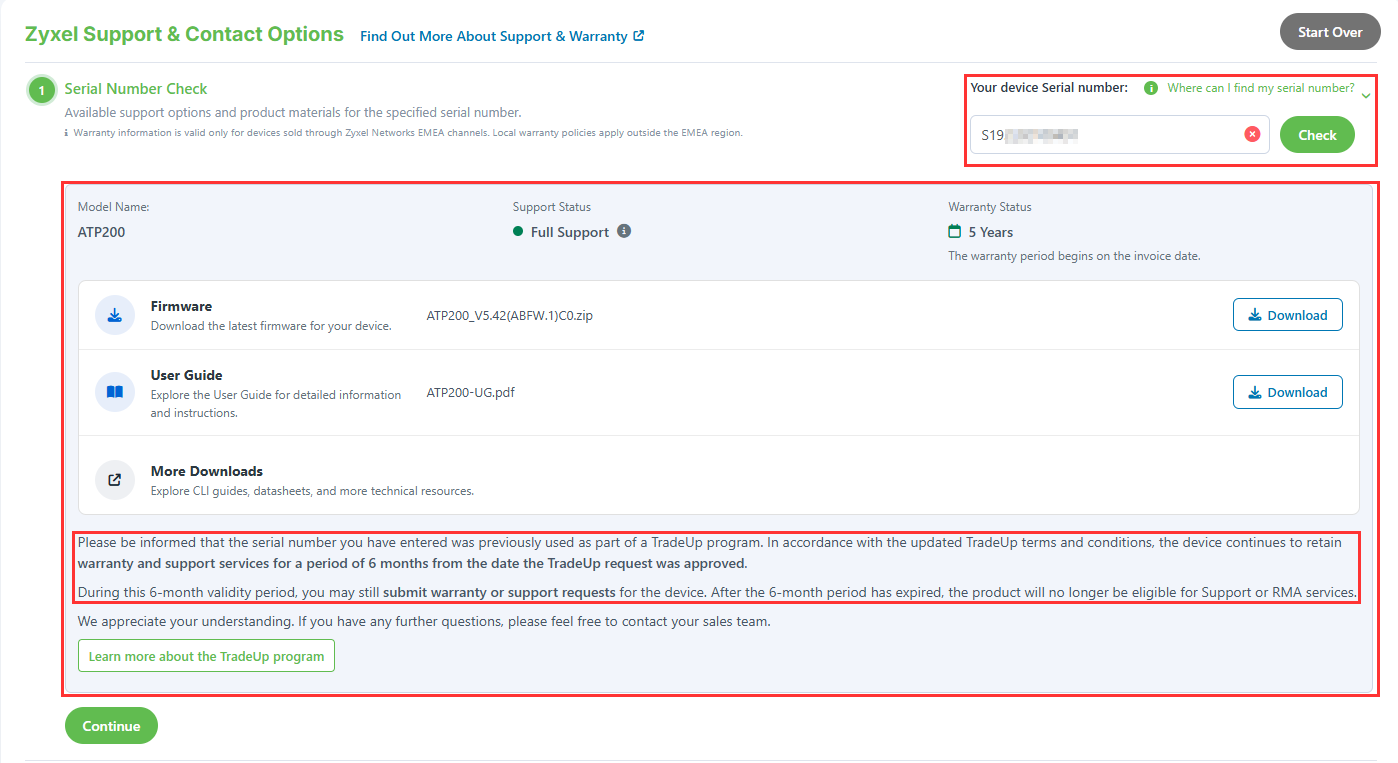
Task: Click the 'Support Status' label
Action: [x=552, y=207]
